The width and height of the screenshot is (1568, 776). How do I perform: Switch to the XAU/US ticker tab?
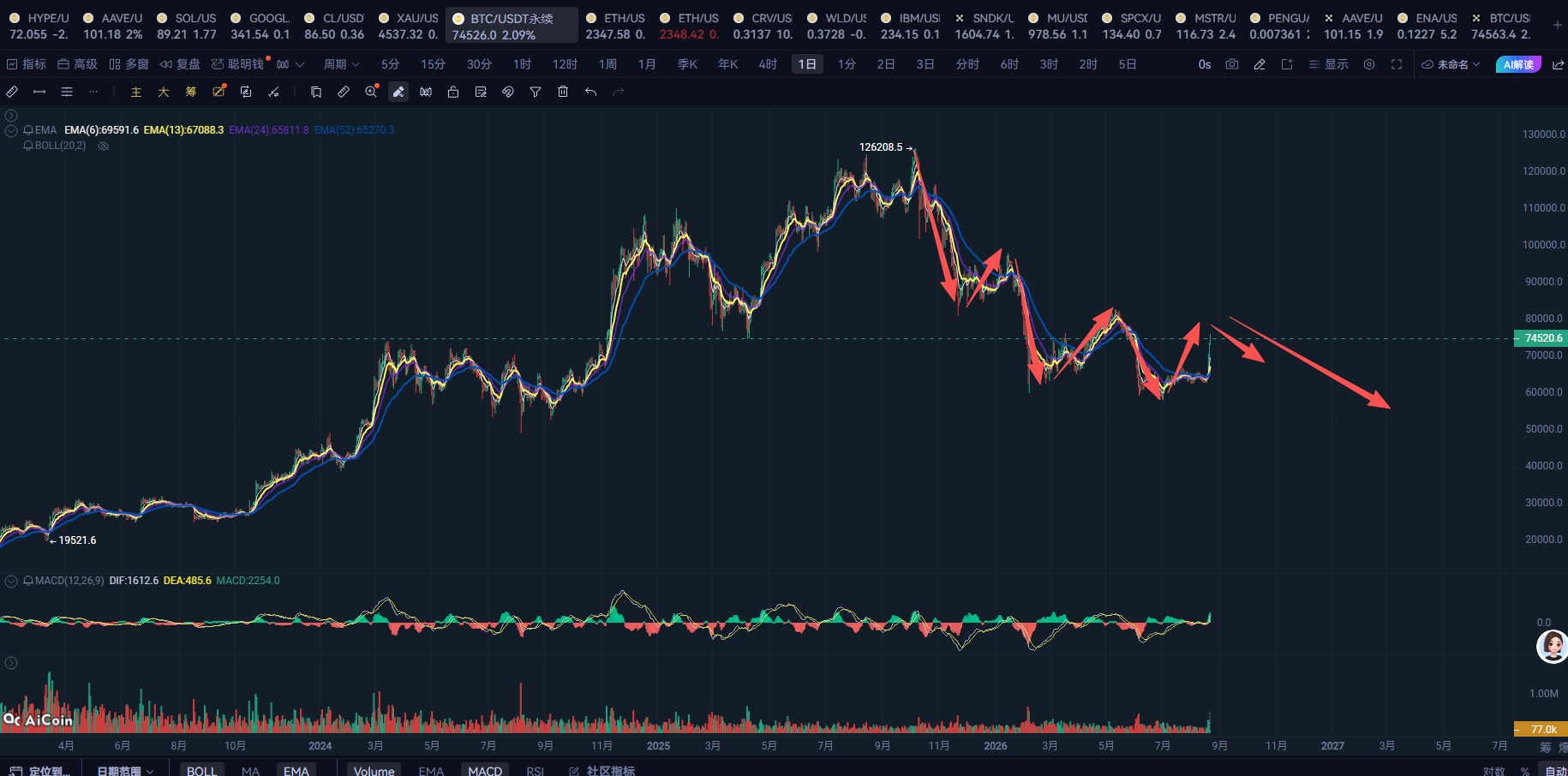coord(408,26)
